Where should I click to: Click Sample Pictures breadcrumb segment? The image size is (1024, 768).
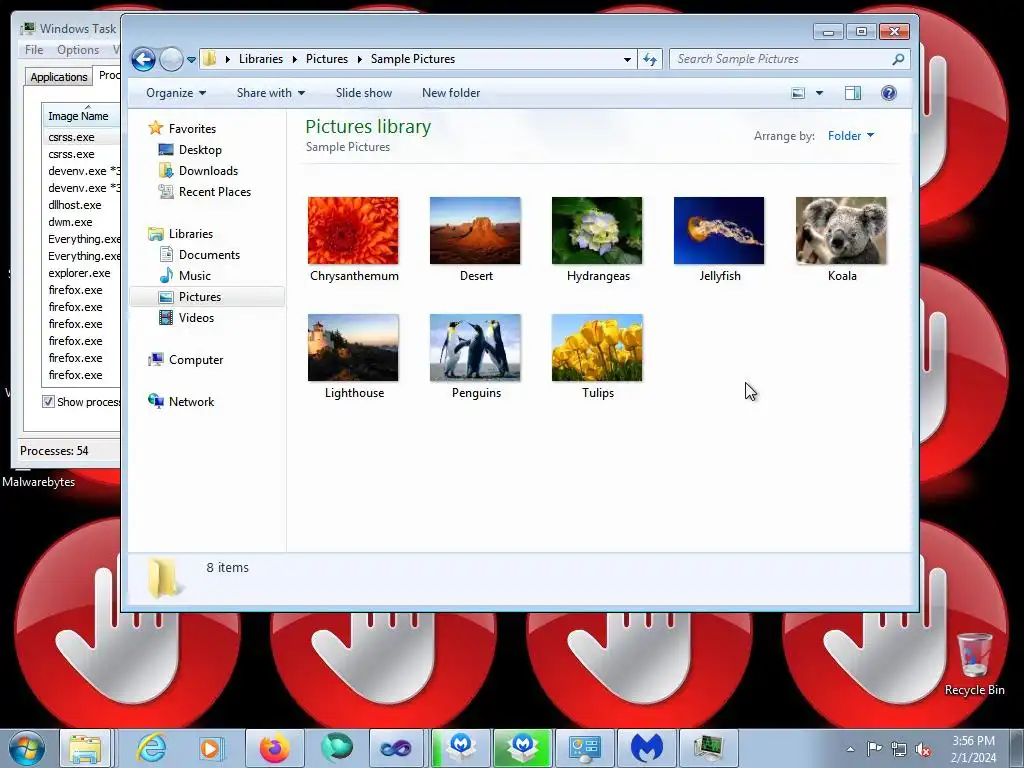pyautogui.click(x=413, y=59)
